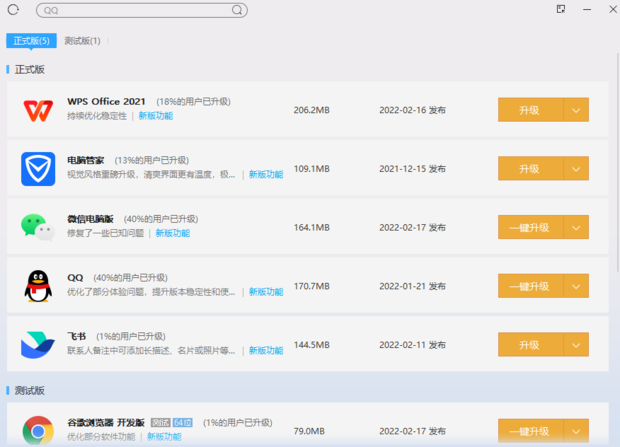This screenshot has width=620, height=447.
Task: Expand upgrade options arrow for 微信电脑版
Action: 576,227
